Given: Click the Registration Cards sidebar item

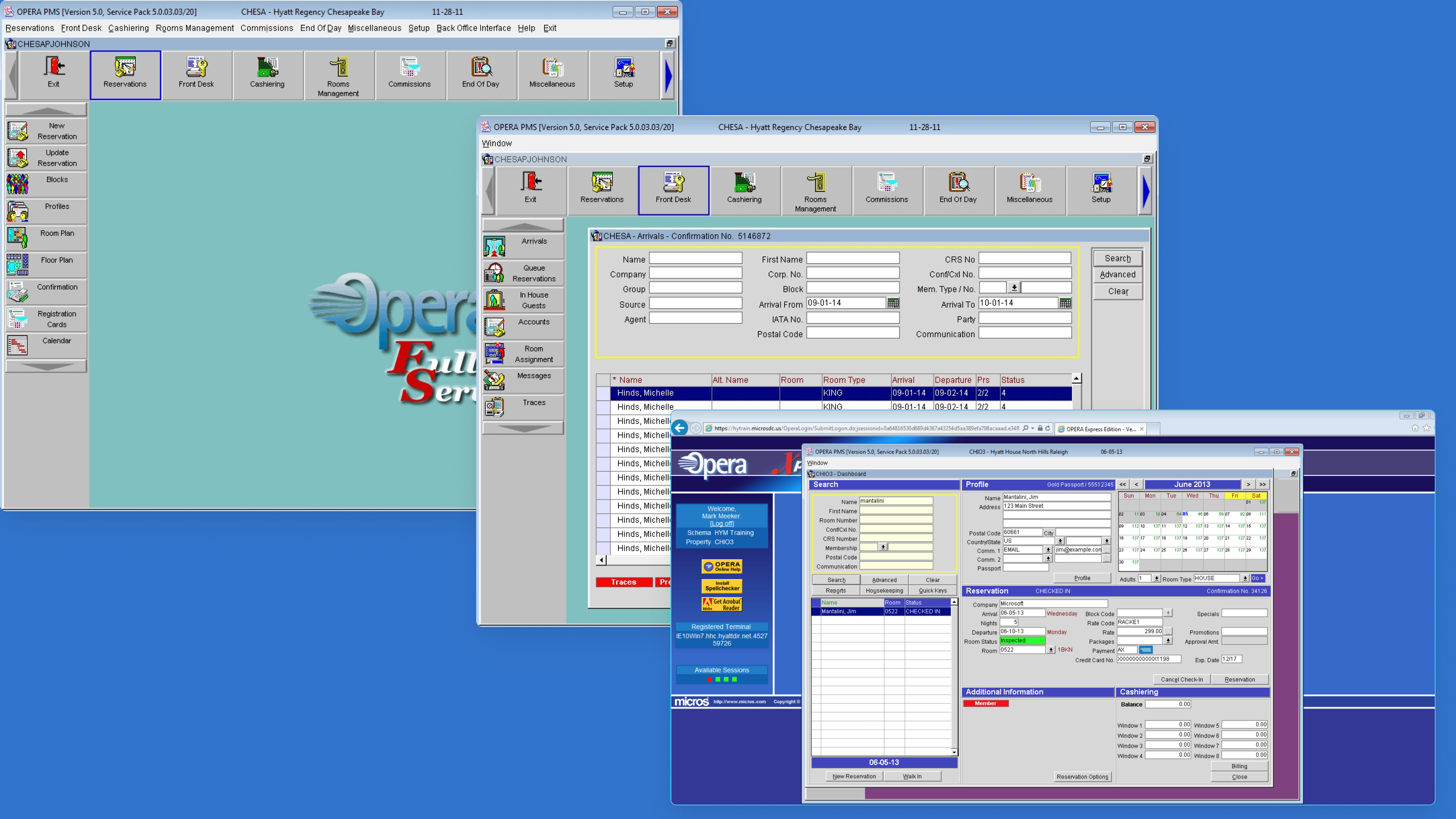Looking at the screenshot, I should [x=46, y=319].
